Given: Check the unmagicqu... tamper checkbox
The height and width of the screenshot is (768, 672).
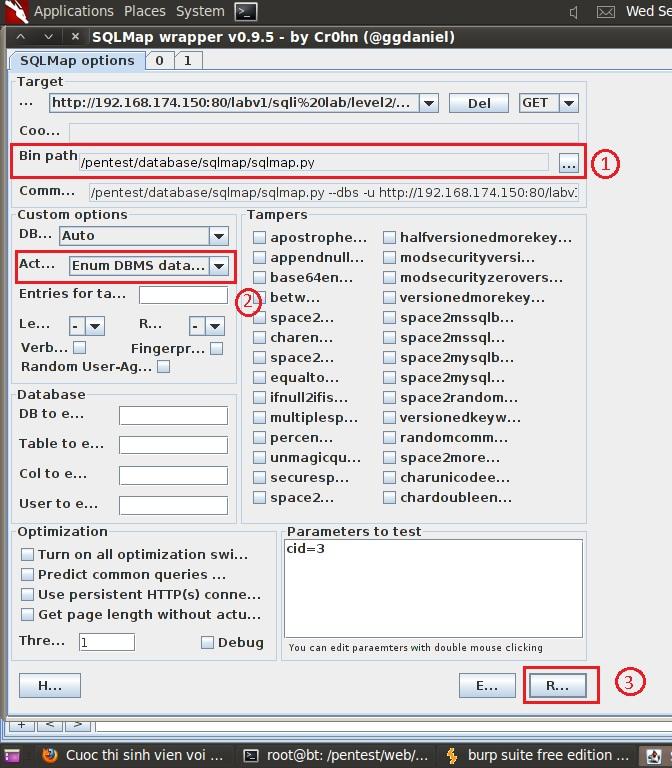Looking at the screenshot, I should tap(259, 457).
